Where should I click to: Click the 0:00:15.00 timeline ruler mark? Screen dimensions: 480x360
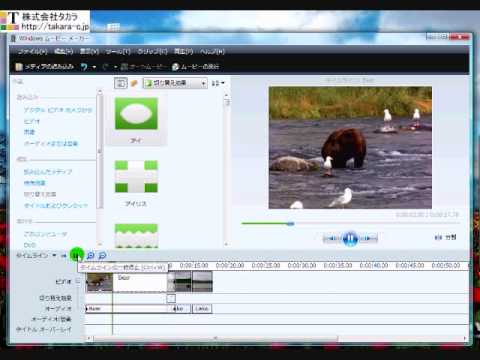(x=194, y=266)
